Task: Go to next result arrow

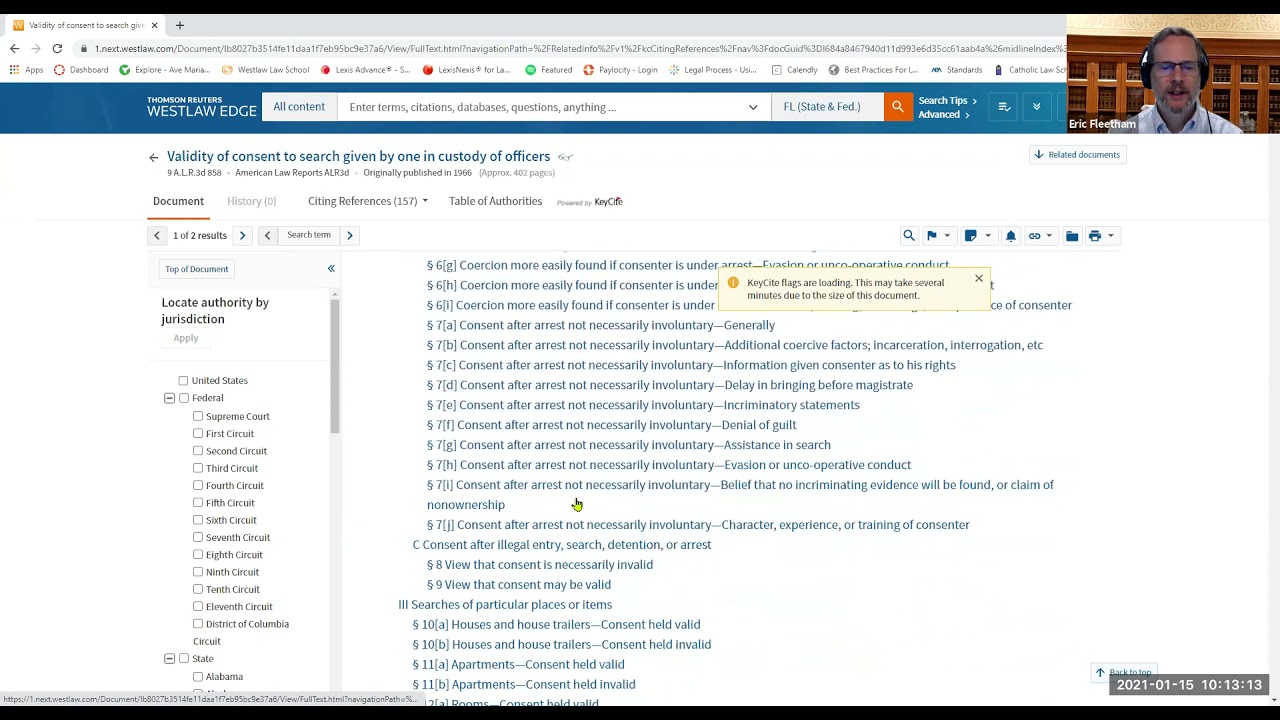Action: pos(242,235)
